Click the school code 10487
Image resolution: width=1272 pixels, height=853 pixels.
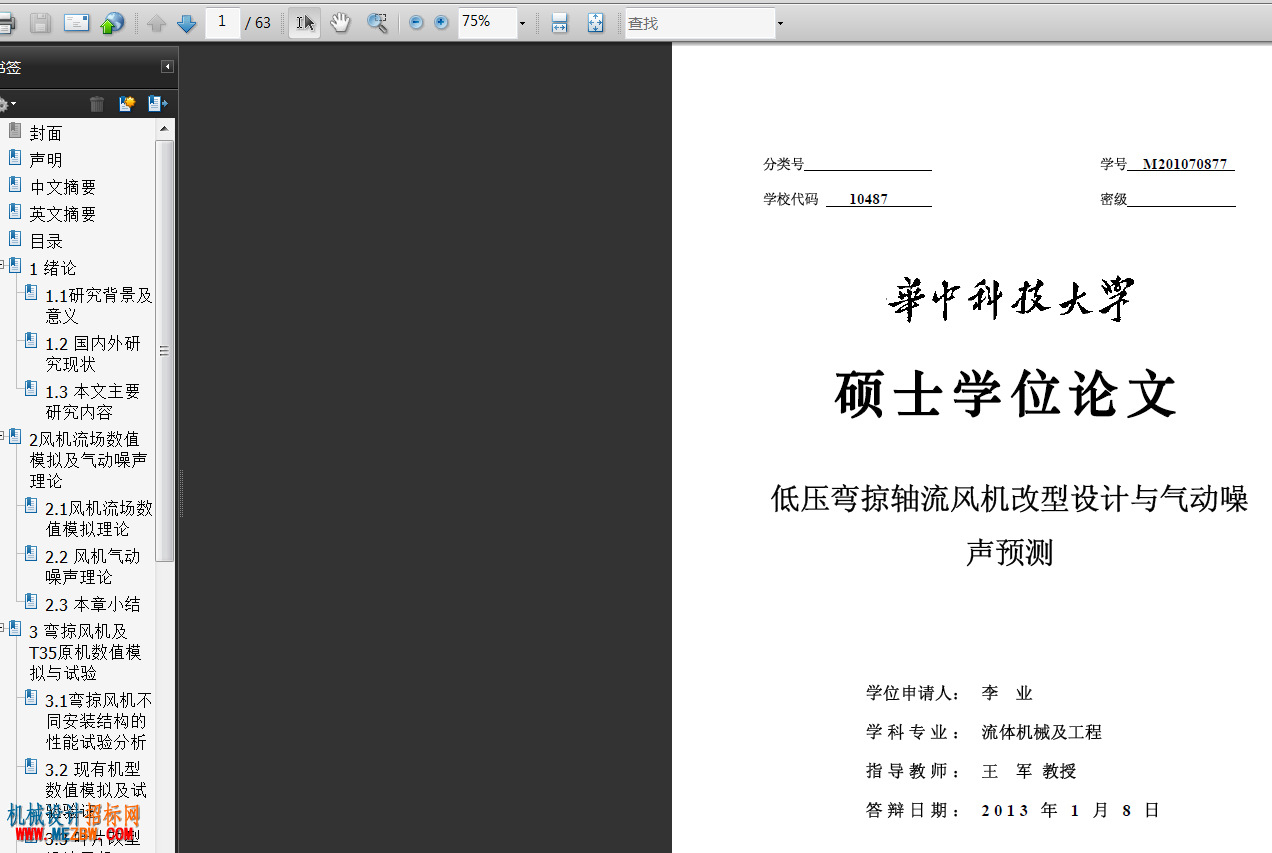coord(868,199)
